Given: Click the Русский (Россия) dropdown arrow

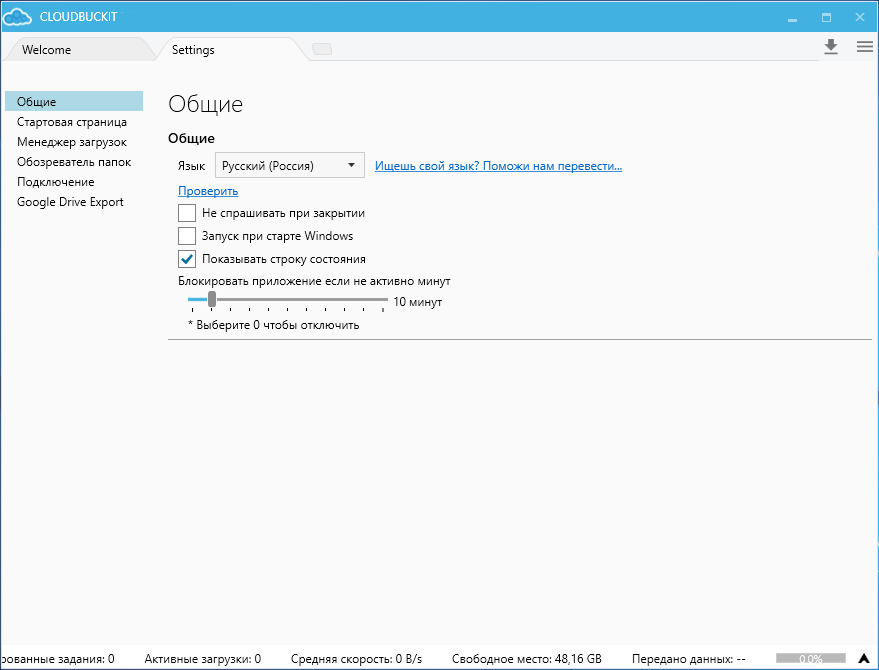Looking at the screenshot, I should (x=351, y=165).
